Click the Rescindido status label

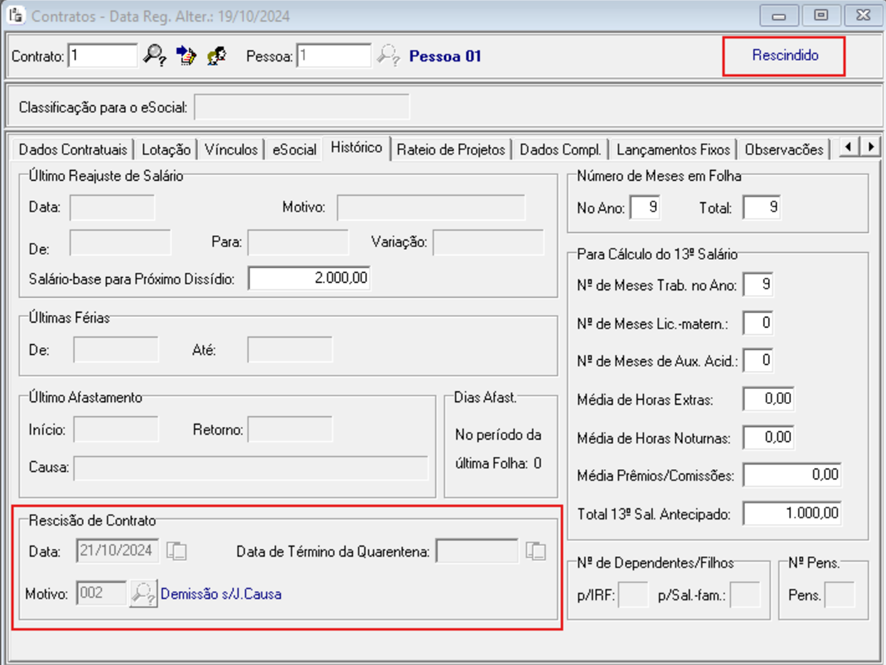click(x=785, y=56)
